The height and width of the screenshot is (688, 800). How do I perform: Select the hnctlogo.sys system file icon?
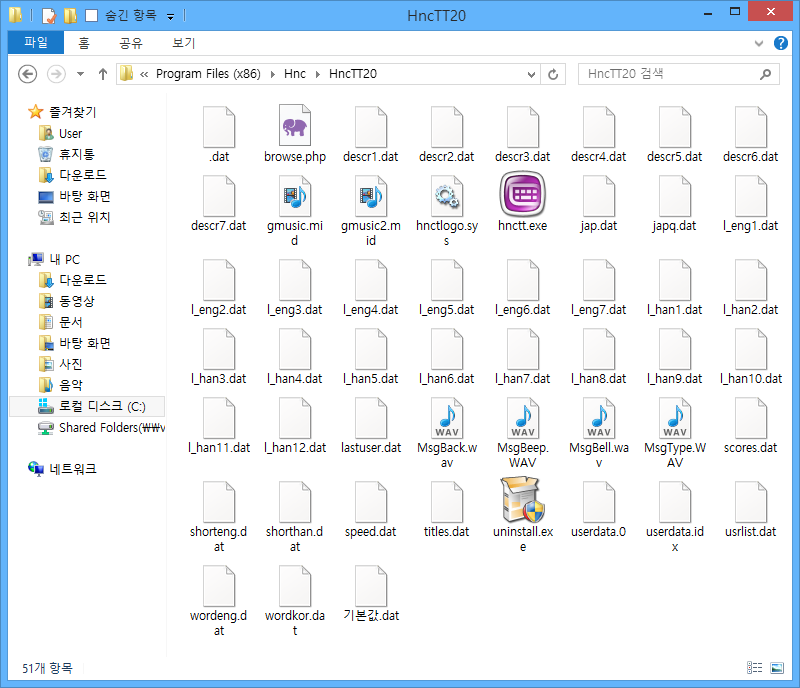click(x=447, y=195)
